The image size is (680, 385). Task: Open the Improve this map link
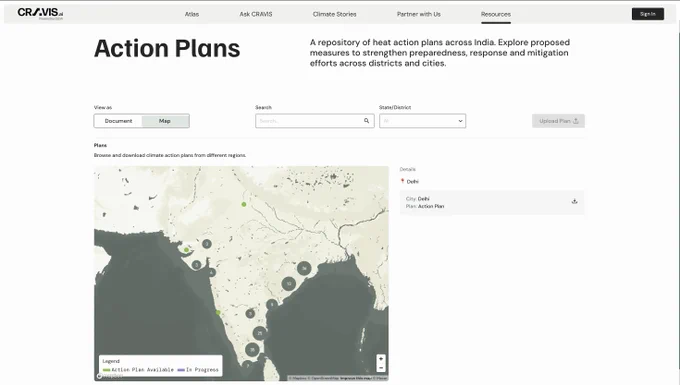356,378
